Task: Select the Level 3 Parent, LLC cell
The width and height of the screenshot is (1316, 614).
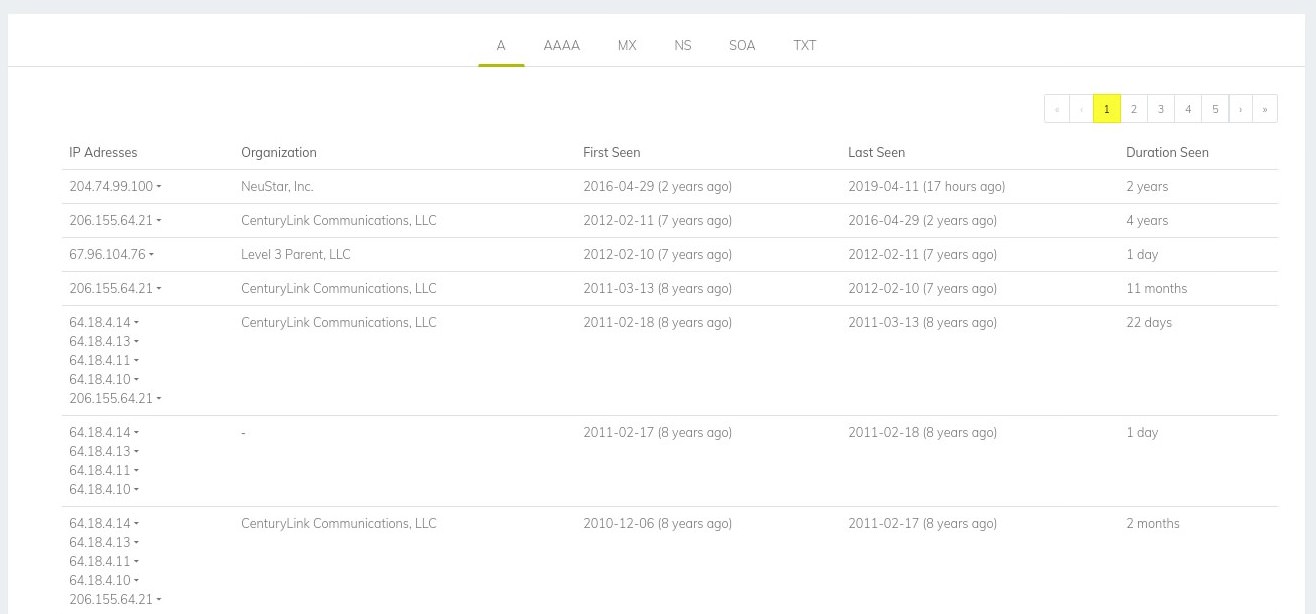Action: (x=296, y=254)
